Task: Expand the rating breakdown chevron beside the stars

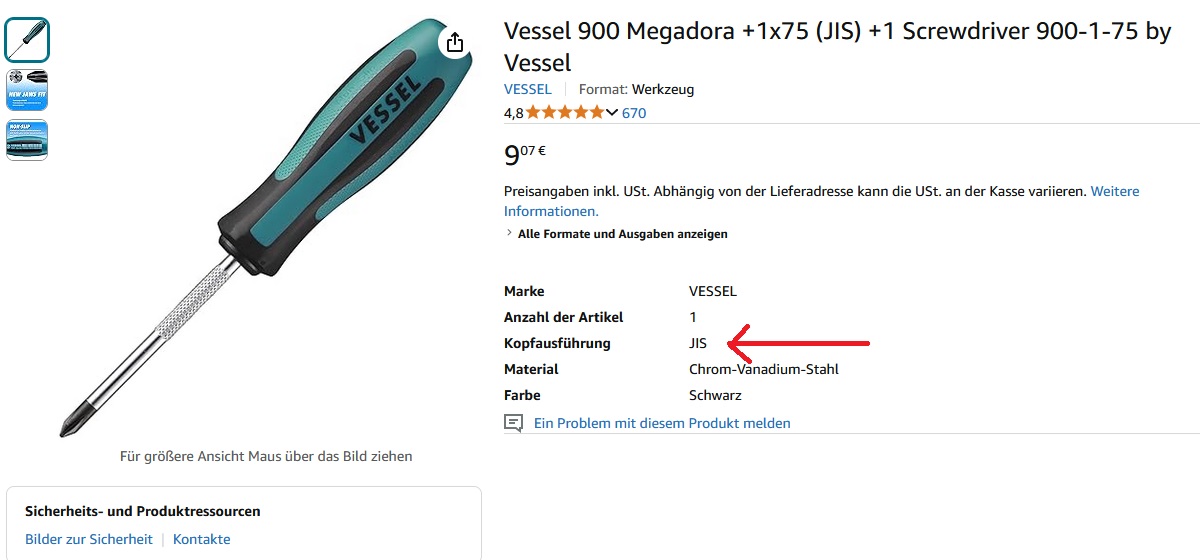Action: click(x=613, y=113)
